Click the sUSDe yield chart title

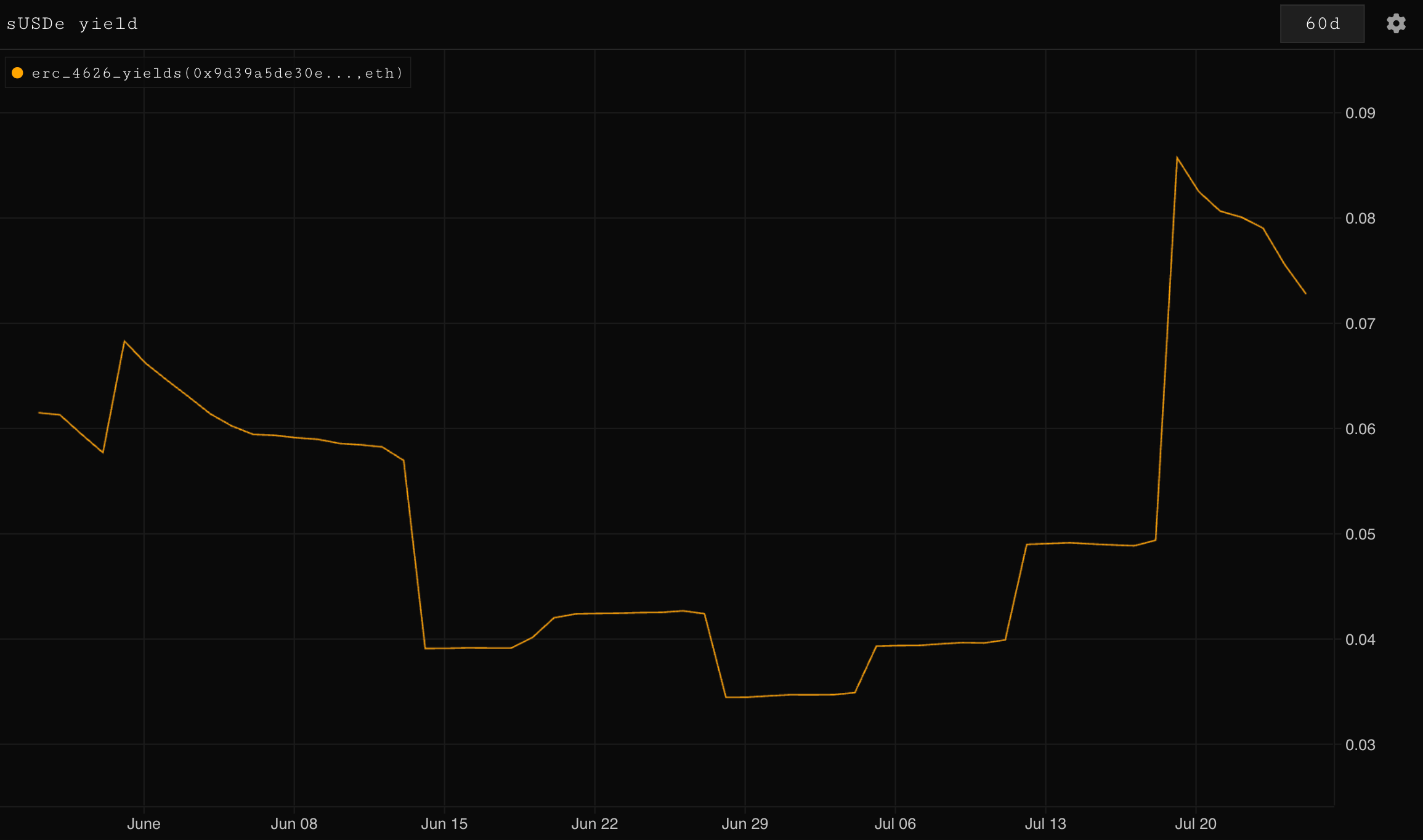72,23
